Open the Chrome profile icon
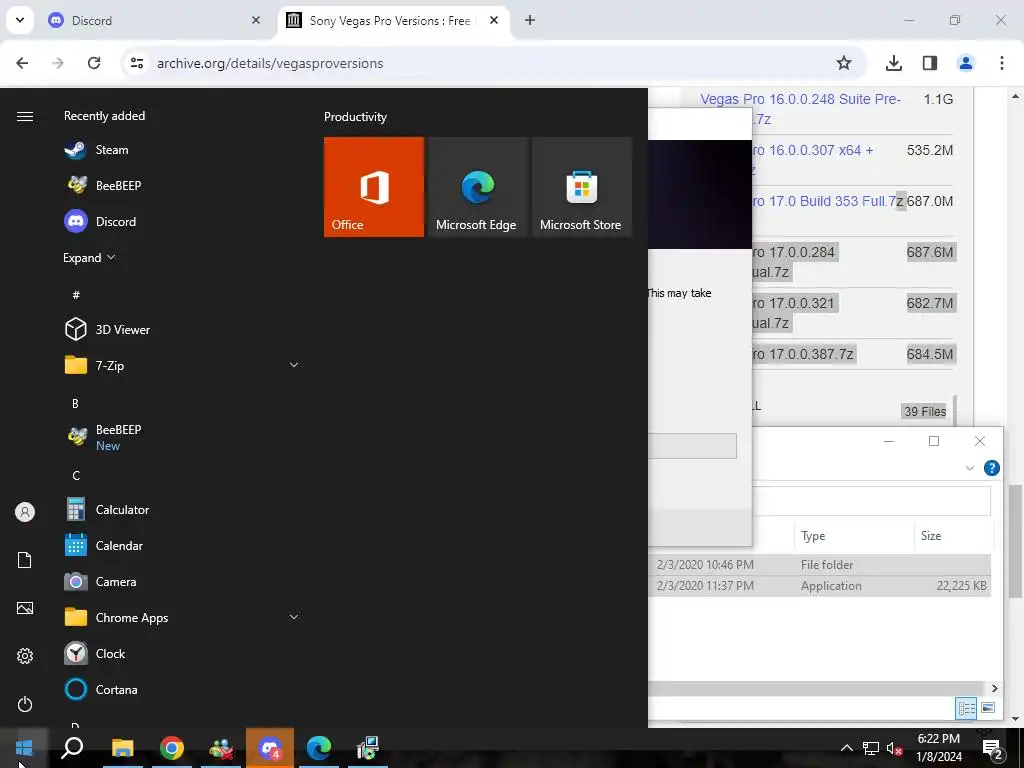1024x768 pixels. (966, 63)
